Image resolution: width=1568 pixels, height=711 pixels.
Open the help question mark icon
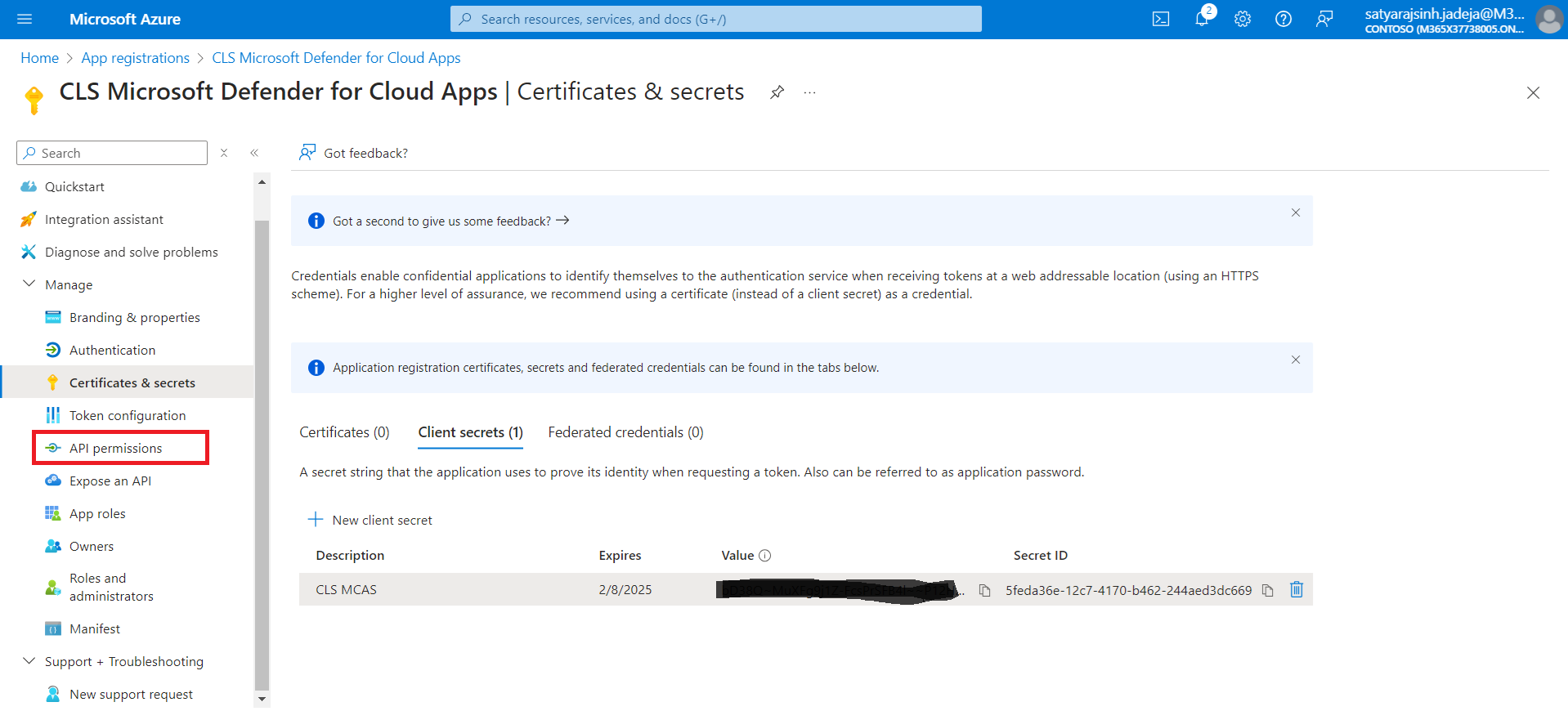pyautogui.click(x=1284, y=19)
